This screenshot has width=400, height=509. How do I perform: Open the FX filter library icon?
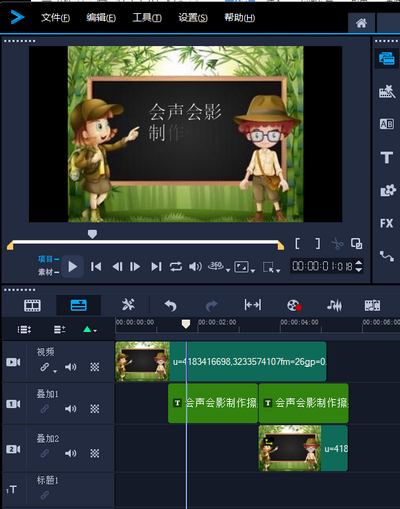pyautogui.click(x=387, y=223)
